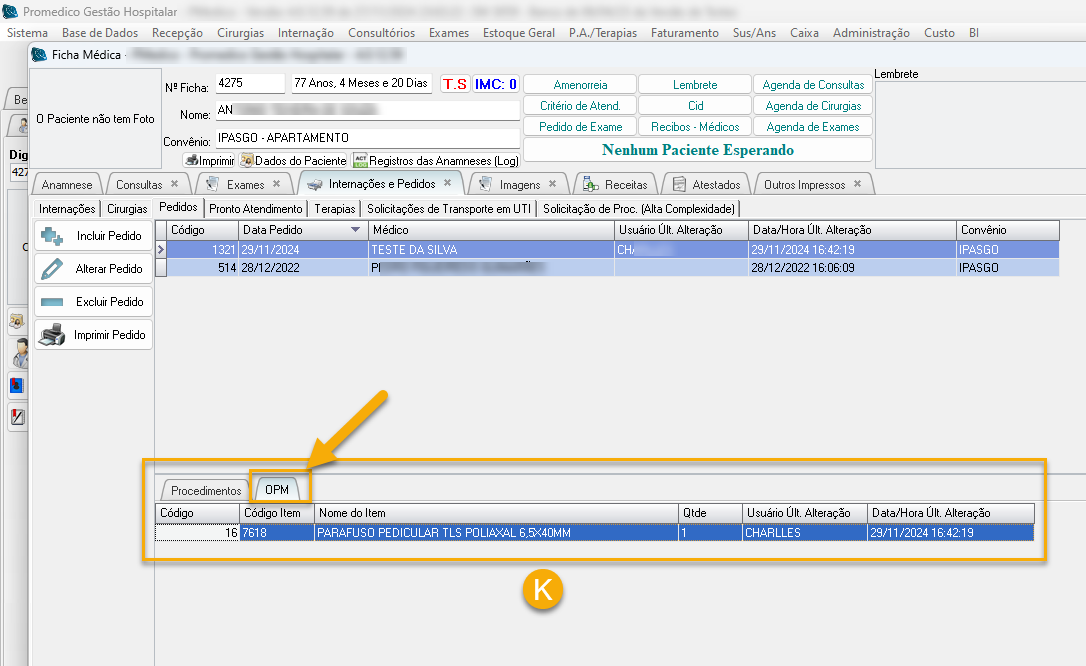Open the Estoque Geral menu
This screenshot has height=666, width=1086.
tap(518, 33)
